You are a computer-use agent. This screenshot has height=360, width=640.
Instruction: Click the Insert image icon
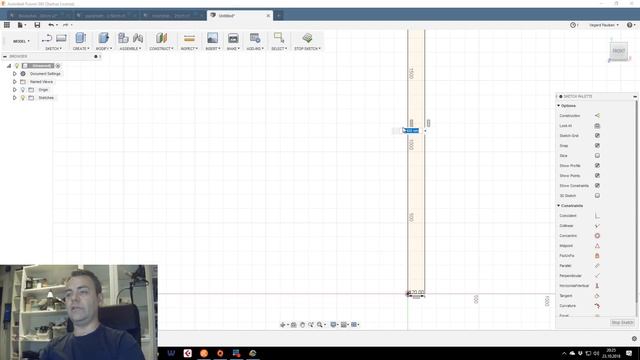coord(212,38)
